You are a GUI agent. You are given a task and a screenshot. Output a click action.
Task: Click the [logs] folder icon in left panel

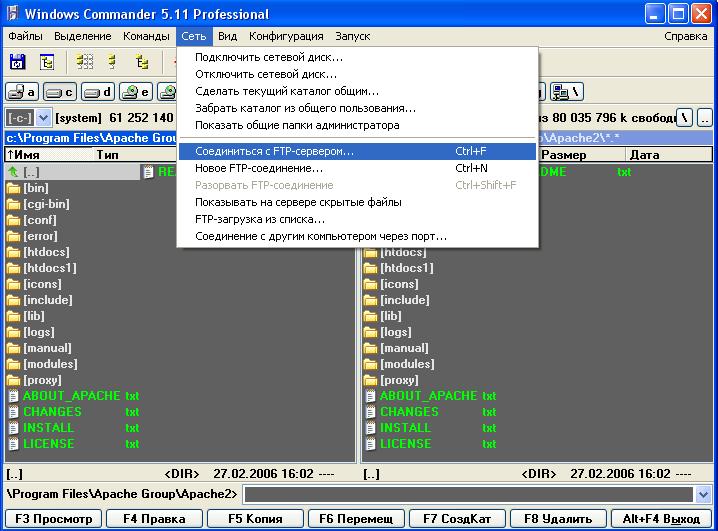point(14,332)
